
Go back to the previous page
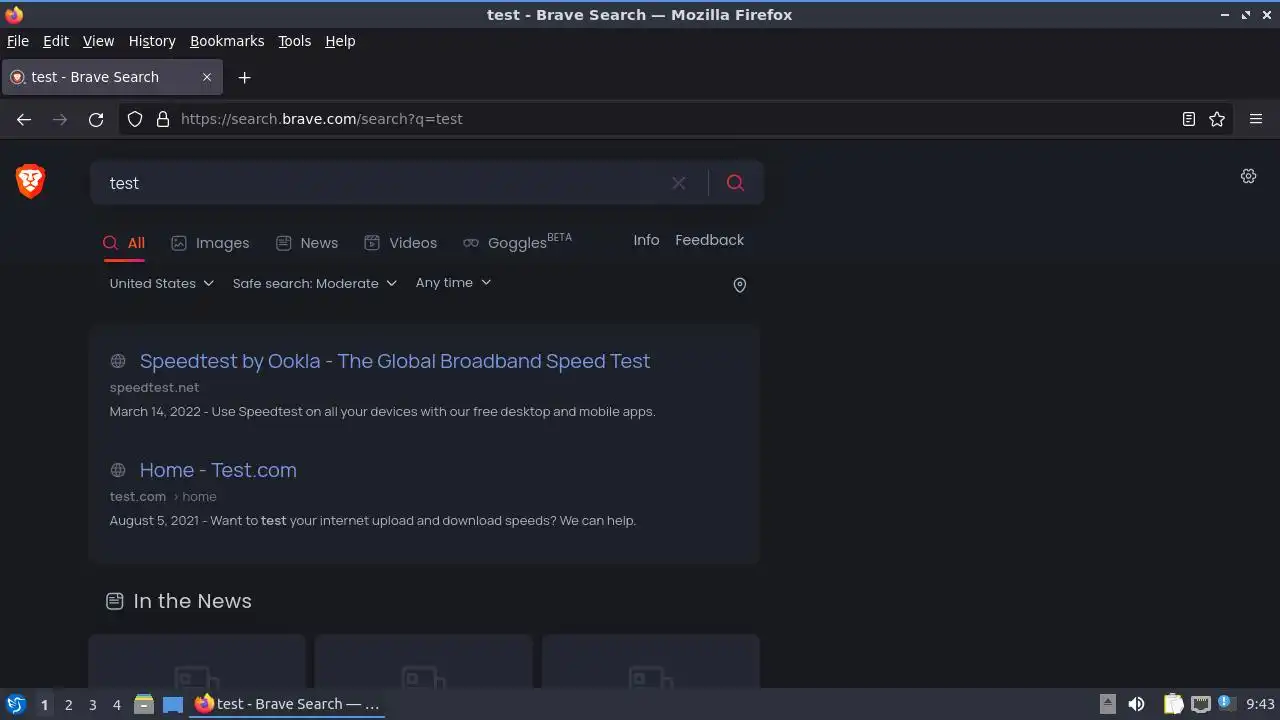pyautogui.click(x=24, y=119)
